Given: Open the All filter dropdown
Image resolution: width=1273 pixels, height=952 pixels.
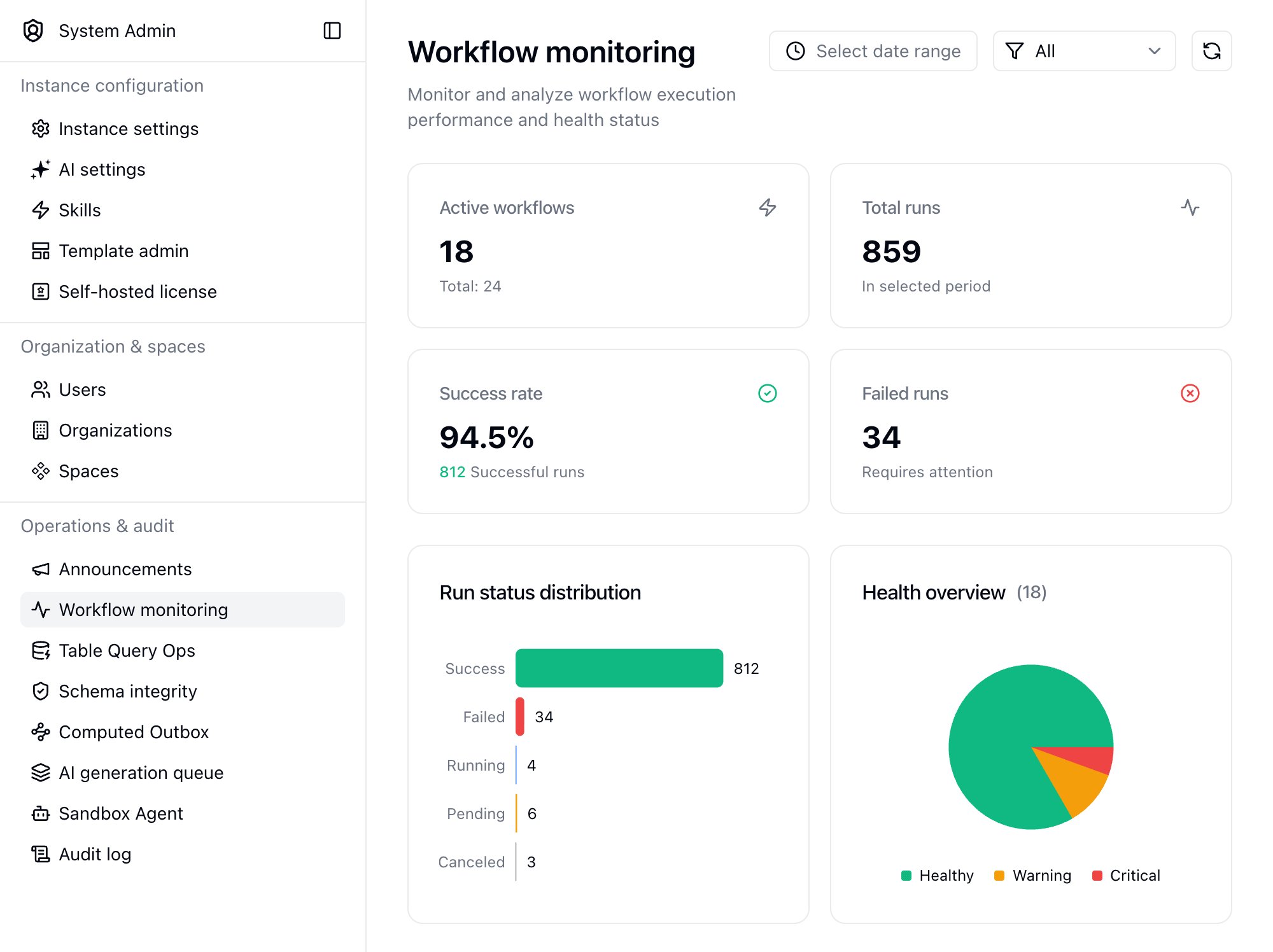Looking at the screenshot, I should click(x=1084, y=51).
